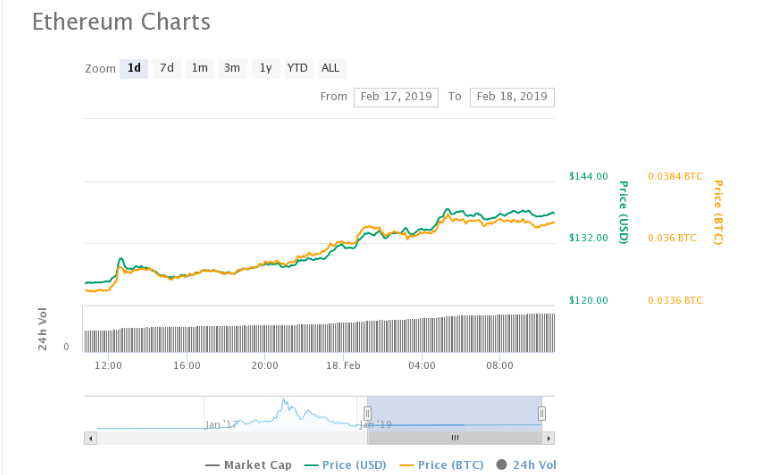Screen dimensions: 758x475
Task: Edit the From date field Feb 17, 2019
Action: 396,97
